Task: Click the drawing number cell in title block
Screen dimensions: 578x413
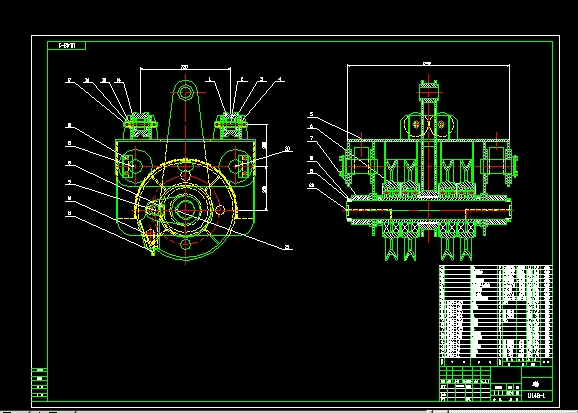Action: (x=537, y=396)
